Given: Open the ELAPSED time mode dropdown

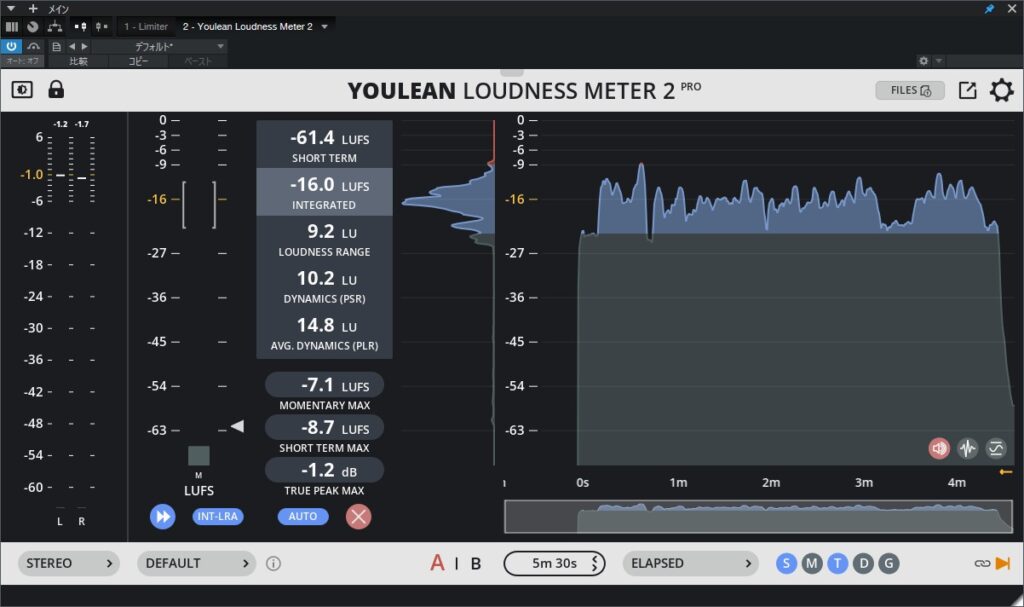Looking at the screenshot, I should pos(690,563).
